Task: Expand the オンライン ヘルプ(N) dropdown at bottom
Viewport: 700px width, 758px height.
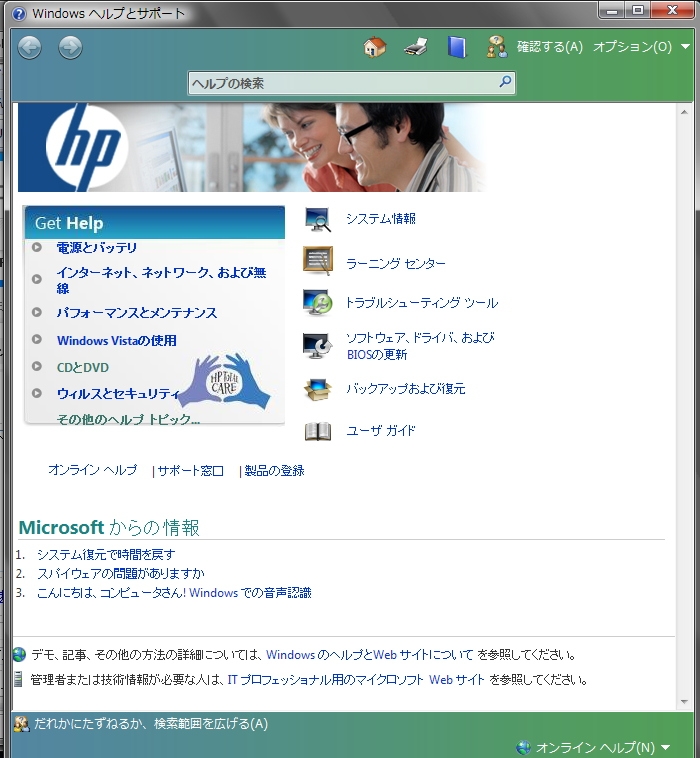Action: coord(665,747)
